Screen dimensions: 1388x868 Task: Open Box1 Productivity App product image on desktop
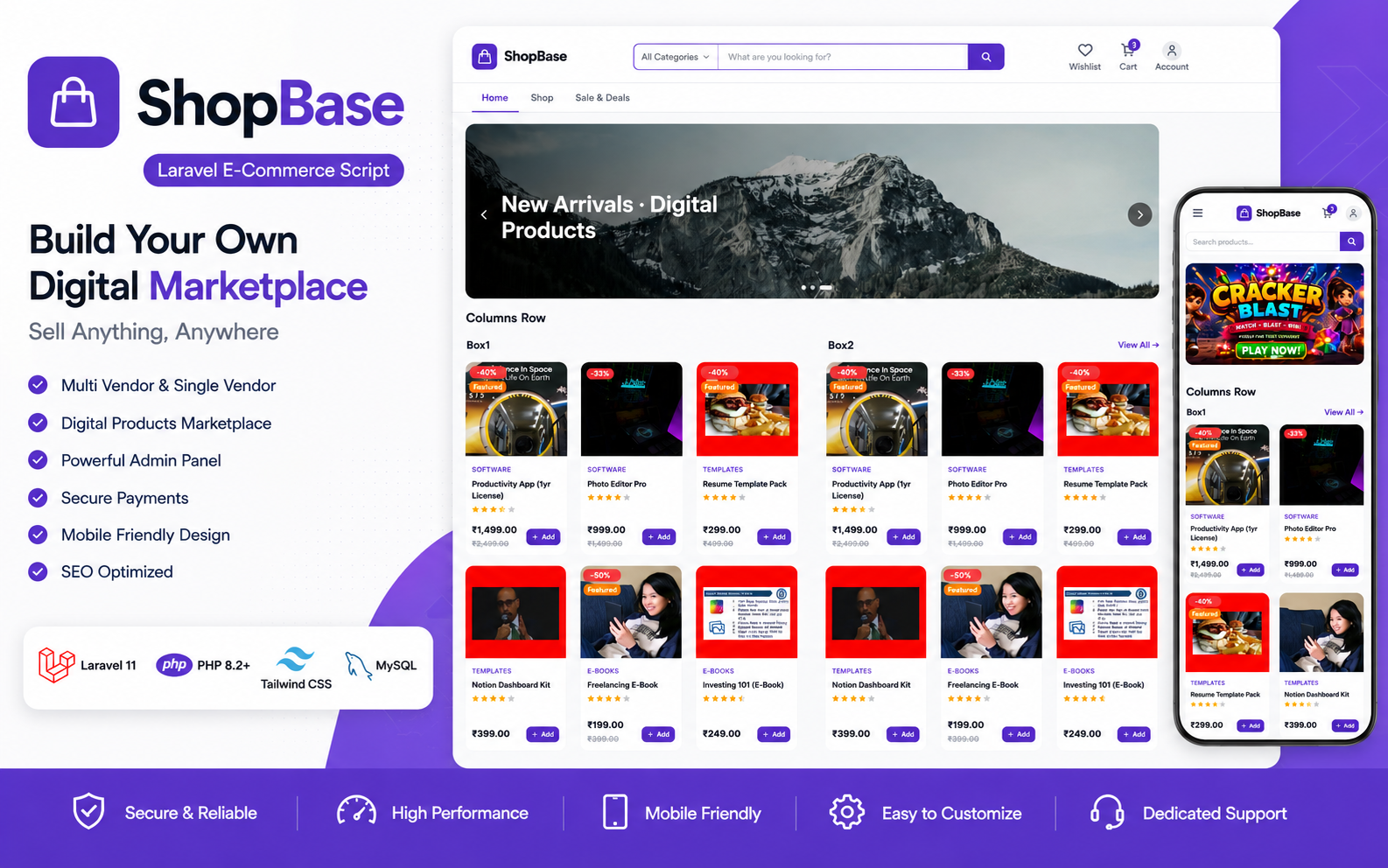tap(516, 409)
